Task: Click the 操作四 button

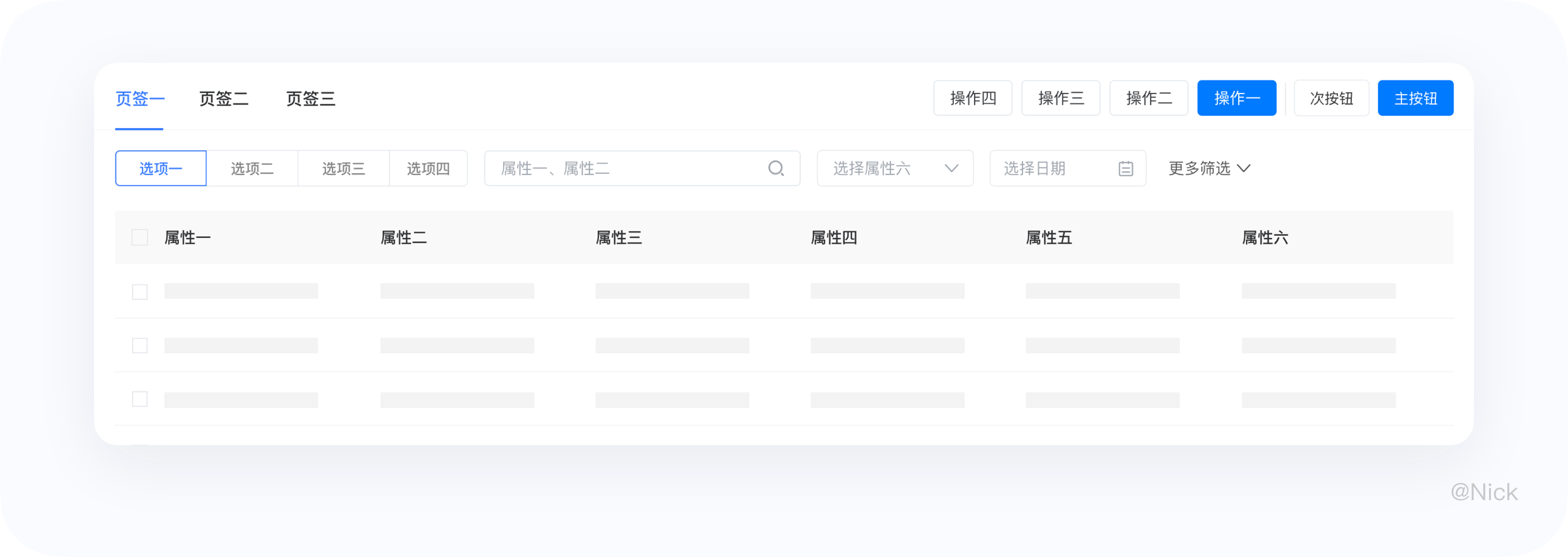Action: pyautogui.click(x=973, y=98)
